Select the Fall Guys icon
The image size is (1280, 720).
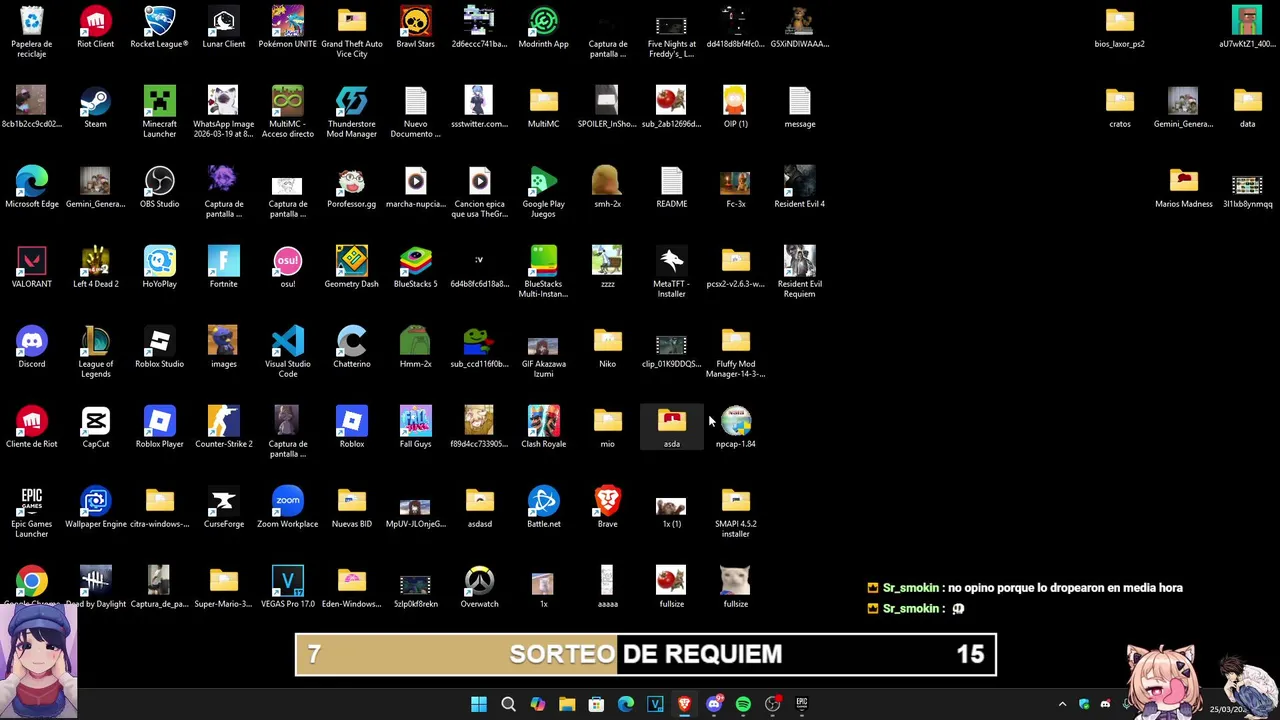tap(416, 422)
